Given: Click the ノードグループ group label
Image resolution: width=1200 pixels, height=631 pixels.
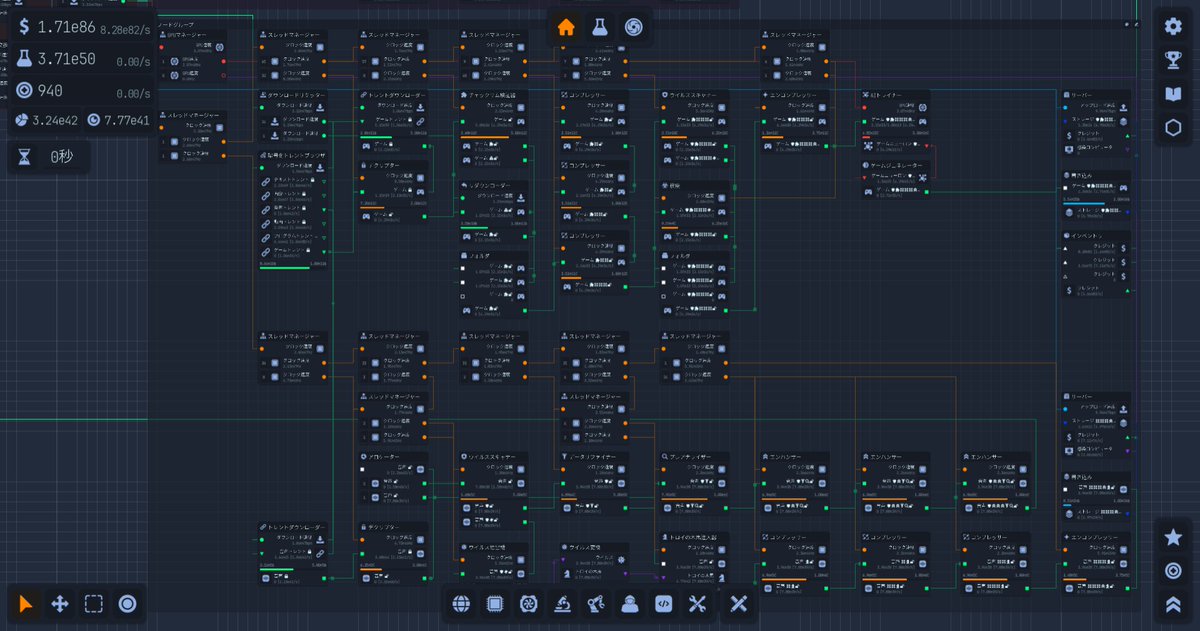Looking at the screenshot, I should (178, 23).
